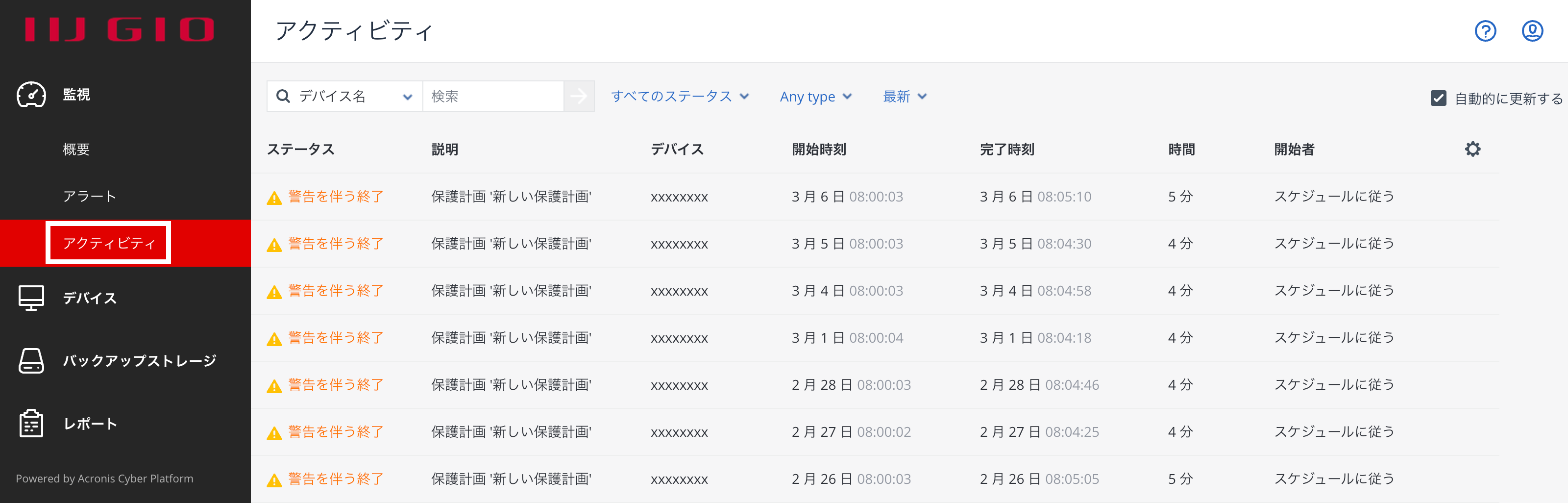1568x503 pixels.
Task: Click warning icon in 3月4日 row
Action: 274,292
